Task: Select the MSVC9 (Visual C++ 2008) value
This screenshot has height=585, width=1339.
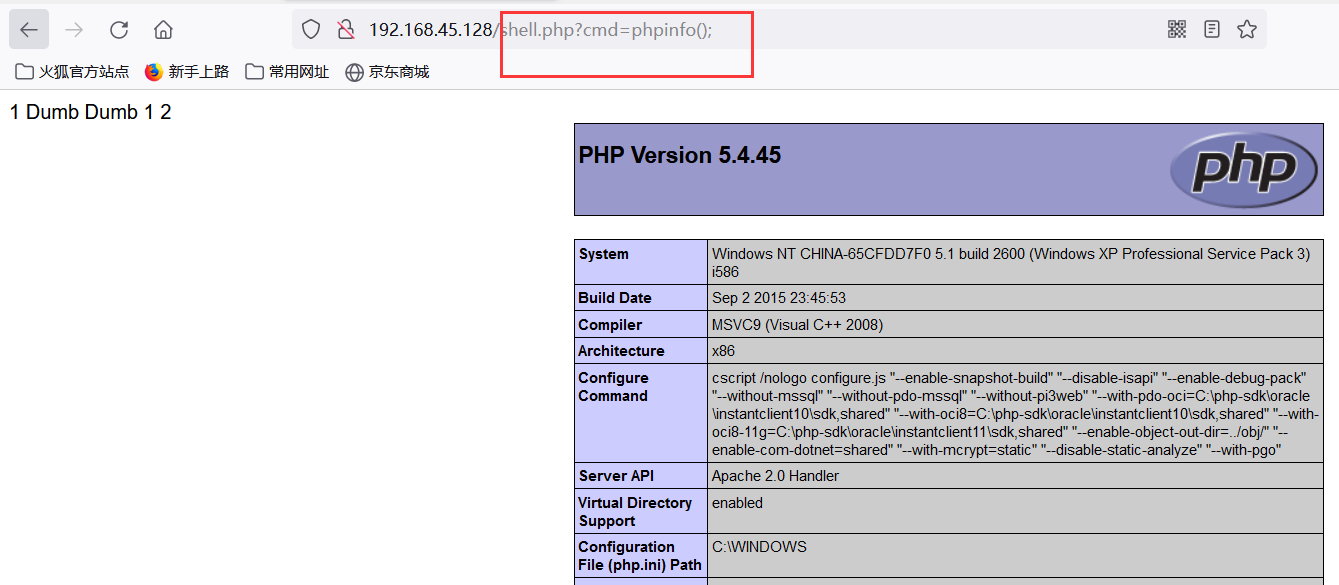Action: pos(797,325)
